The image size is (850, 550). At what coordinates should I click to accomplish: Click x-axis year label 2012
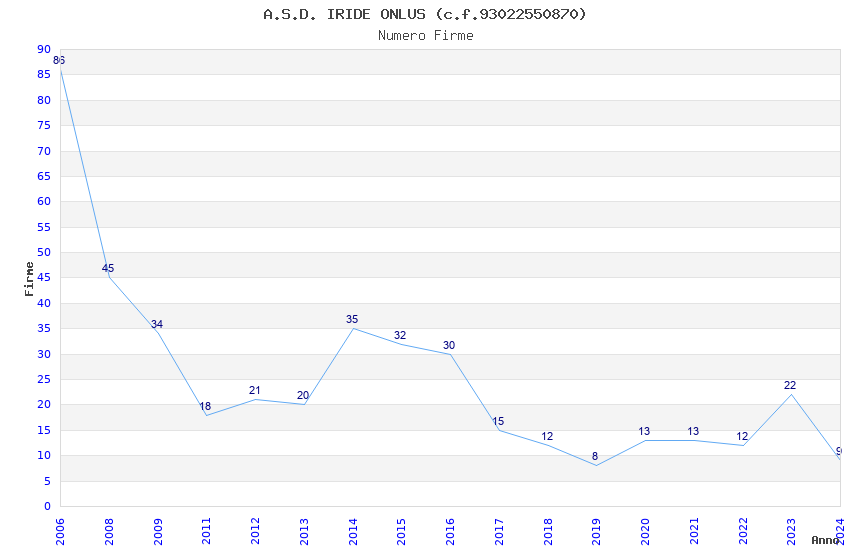pyautogui.click(x=255, y=532)
